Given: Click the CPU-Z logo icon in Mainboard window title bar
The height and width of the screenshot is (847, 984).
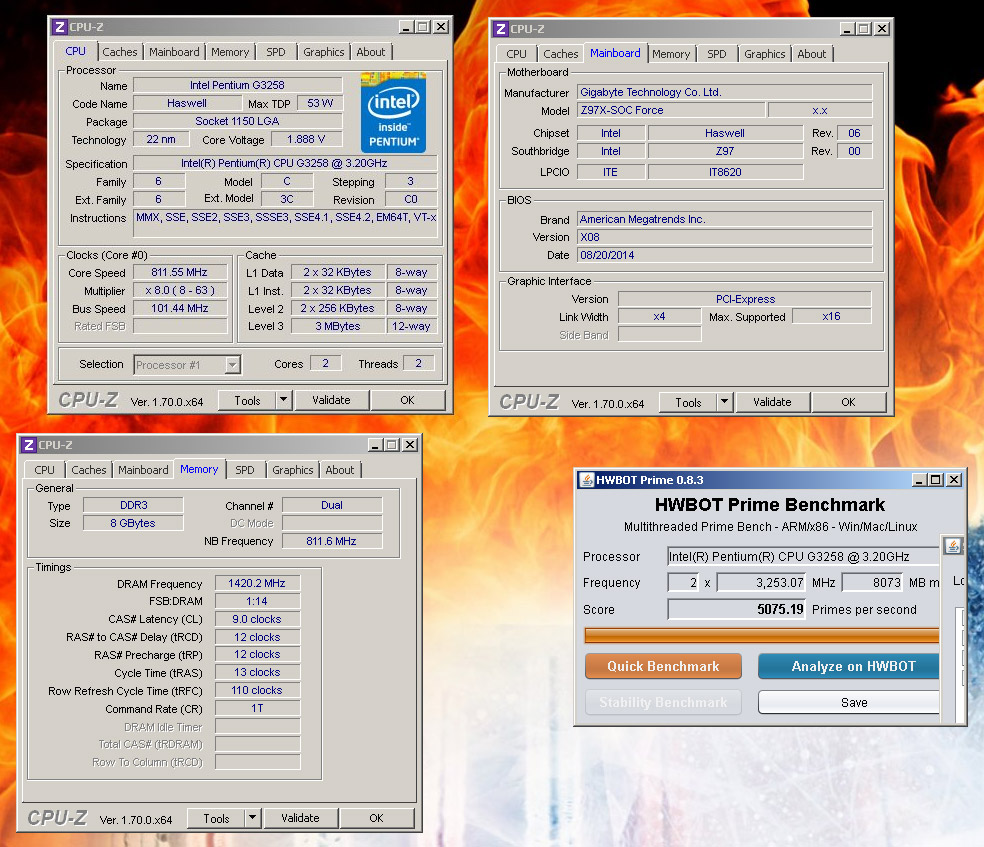Looking at the screenshot, I should (500, 29).
